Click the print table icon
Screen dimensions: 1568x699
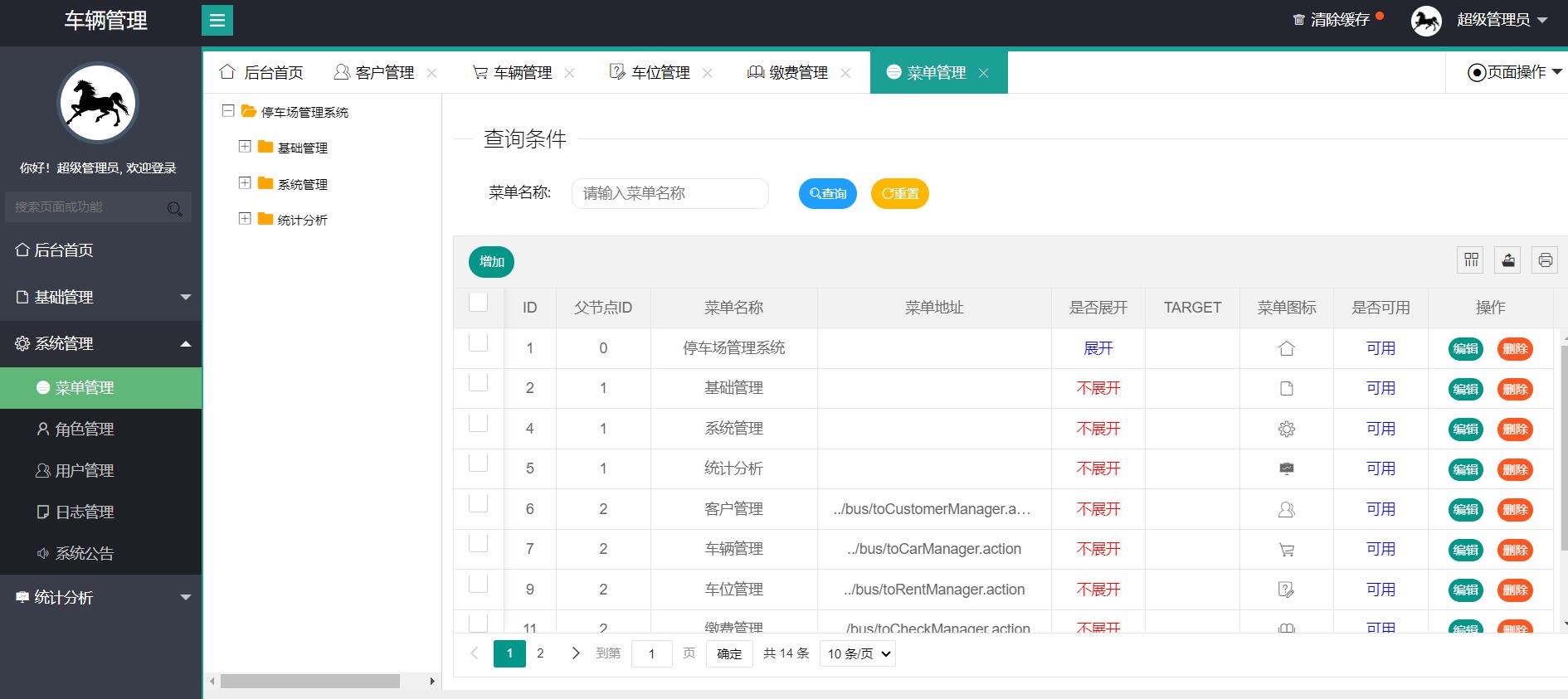[x=1545, y=260]
